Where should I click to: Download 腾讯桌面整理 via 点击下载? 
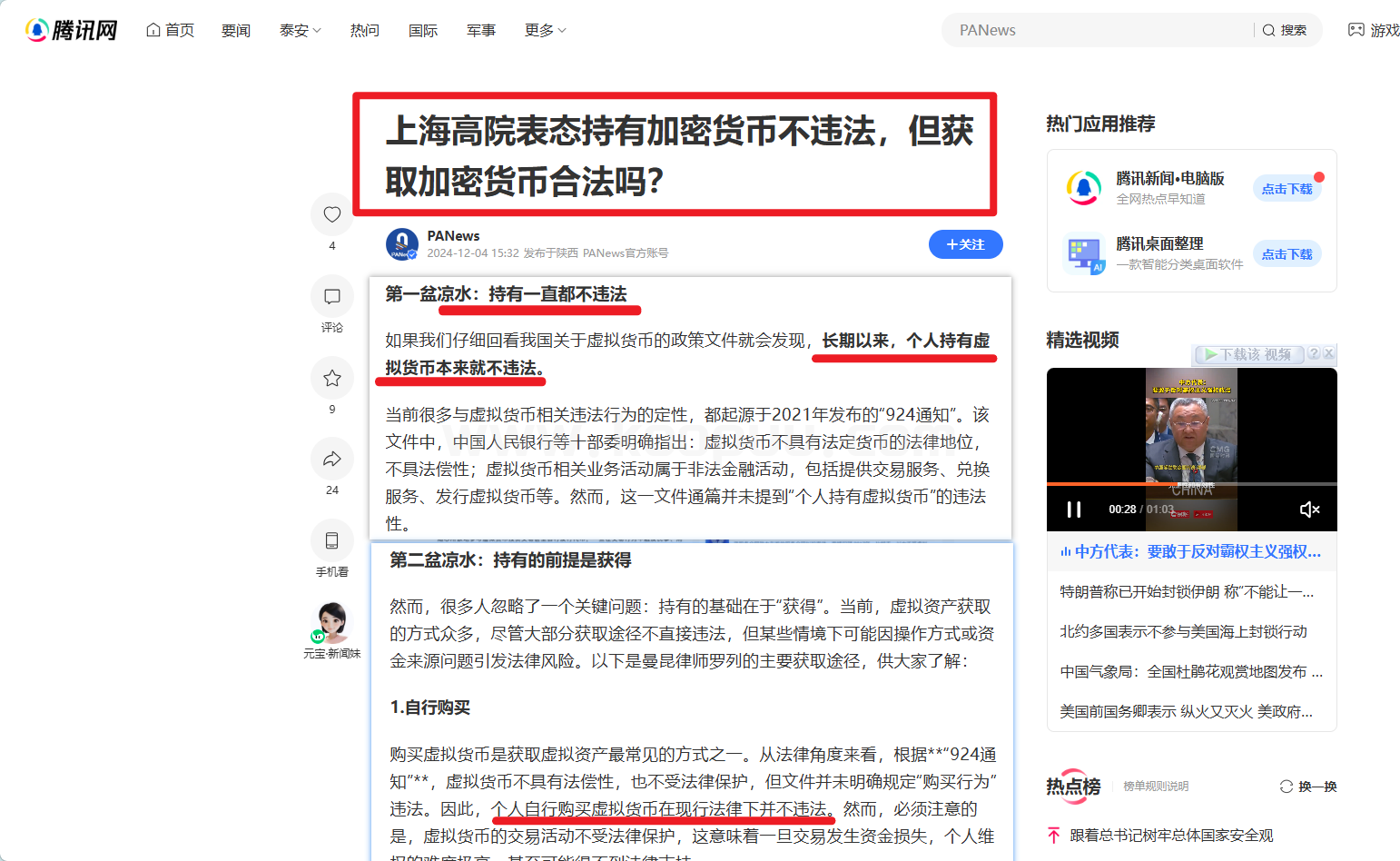click(1287, 254)
